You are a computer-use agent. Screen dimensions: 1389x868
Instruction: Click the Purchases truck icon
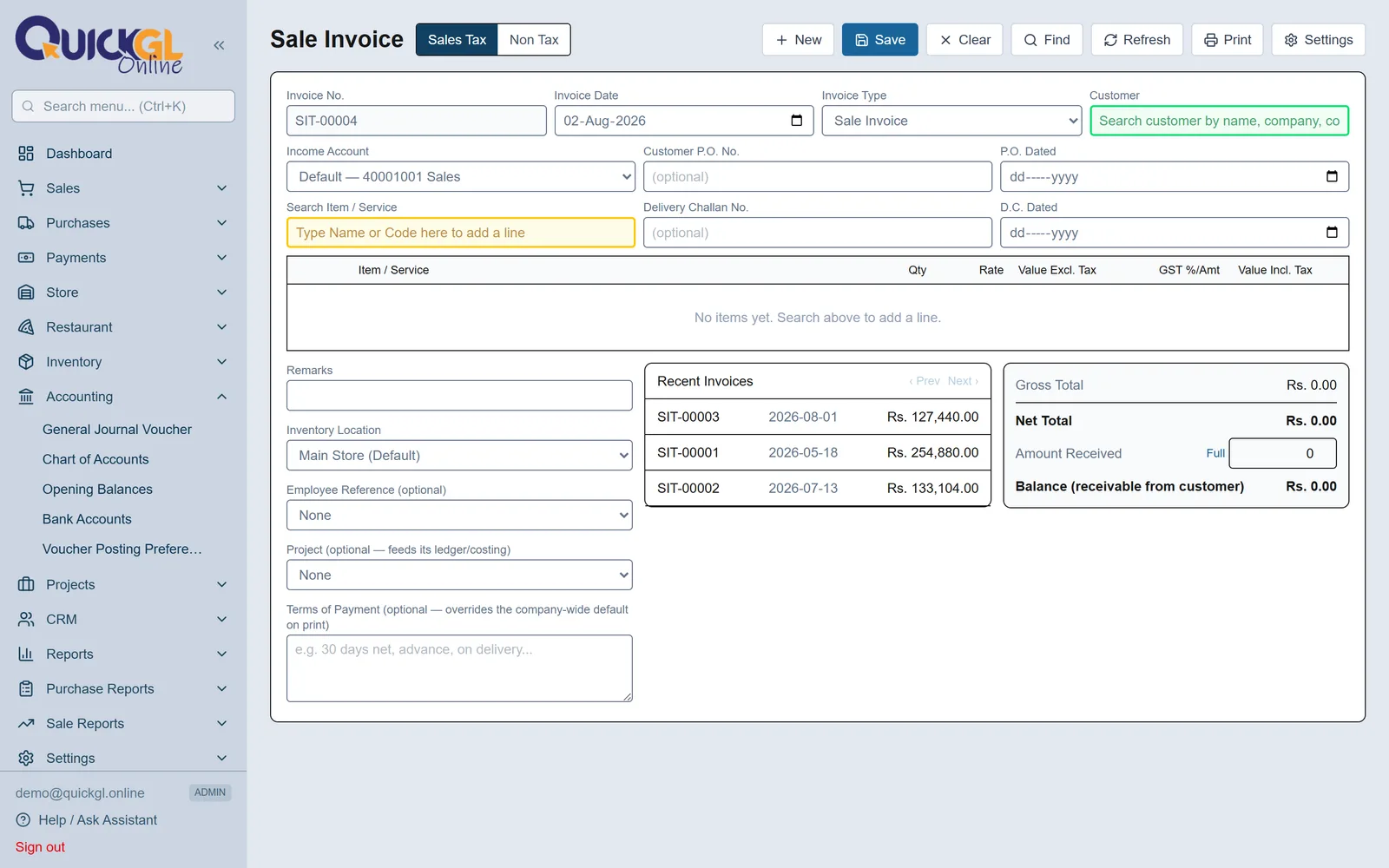click(26, 223)
